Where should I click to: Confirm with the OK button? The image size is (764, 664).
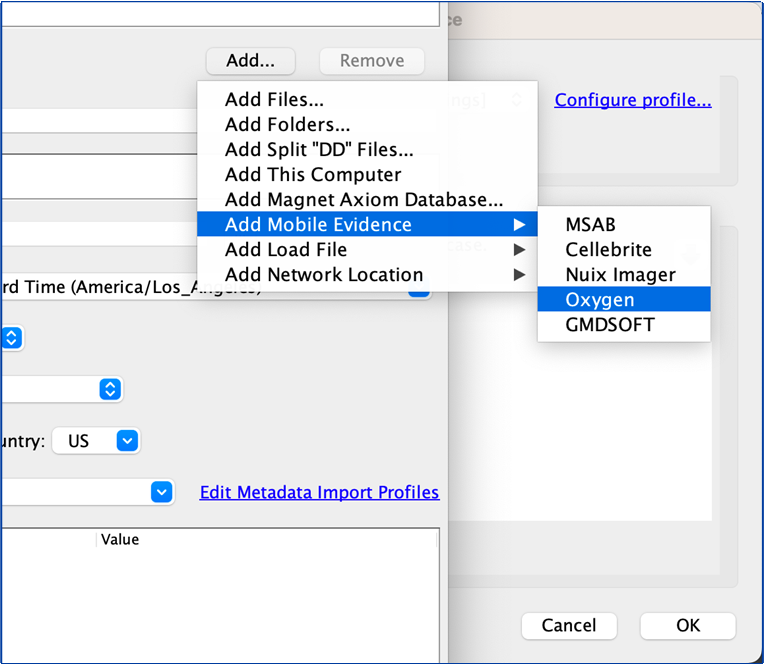point(688,626)
